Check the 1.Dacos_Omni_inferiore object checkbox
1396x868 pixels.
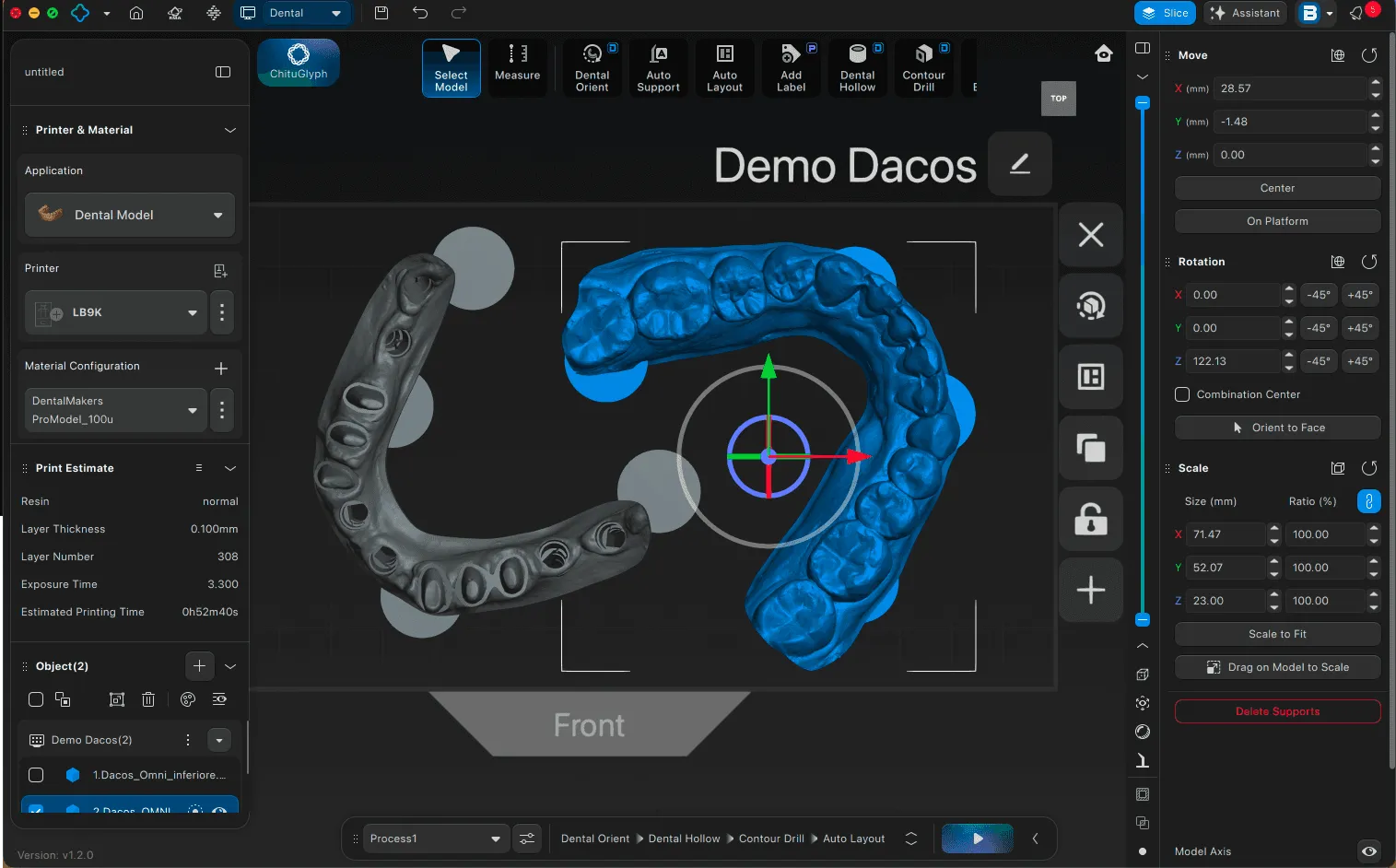coord(36,775)
